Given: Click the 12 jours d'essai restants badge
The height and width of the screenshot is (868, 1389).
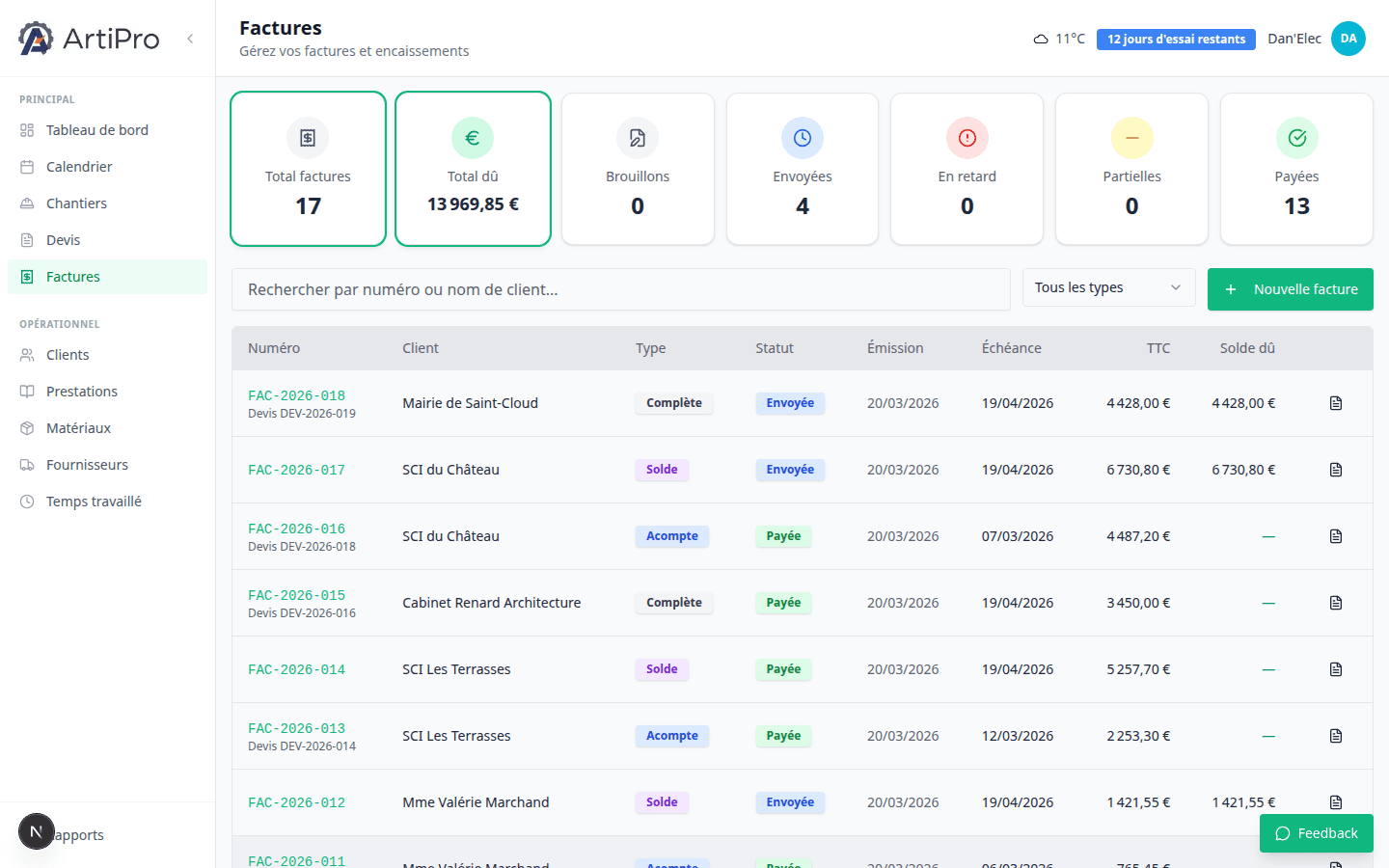Looking at the screenshot, I should pyautogui.click(x=1175, y=40).
